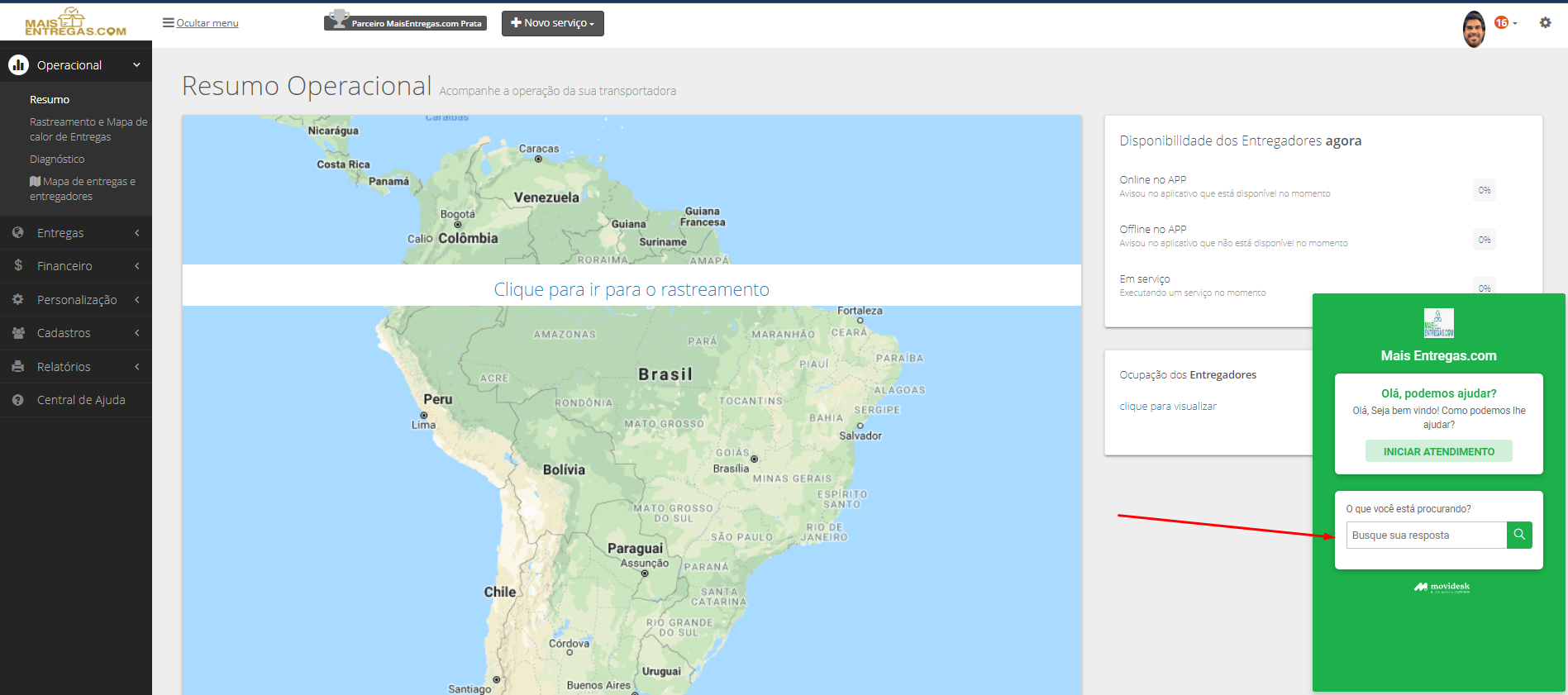The height and width of the screenshot is (695, 1568).
Task: Click the user avatar photo
Action: click(x=1474, y=29)
